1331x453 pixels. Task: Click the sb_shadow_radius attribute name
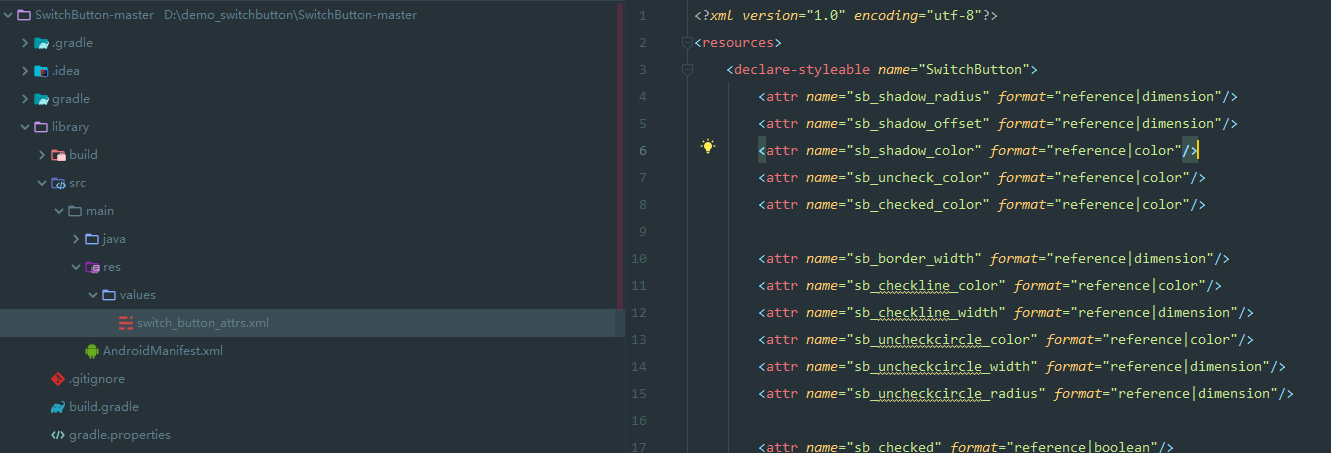(x=918, y=97)
